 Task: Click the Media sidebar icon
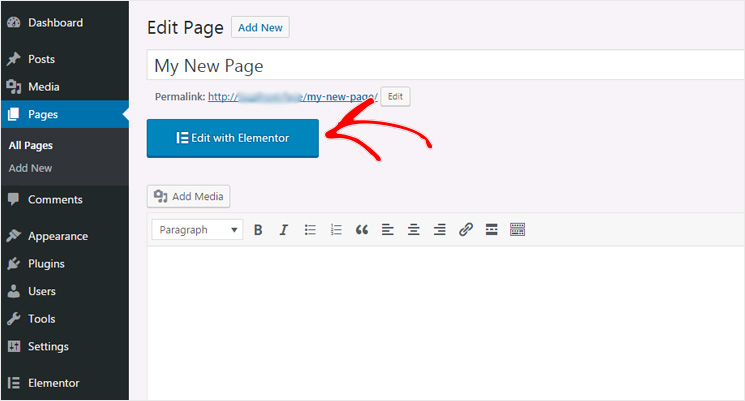click(14, 86)
